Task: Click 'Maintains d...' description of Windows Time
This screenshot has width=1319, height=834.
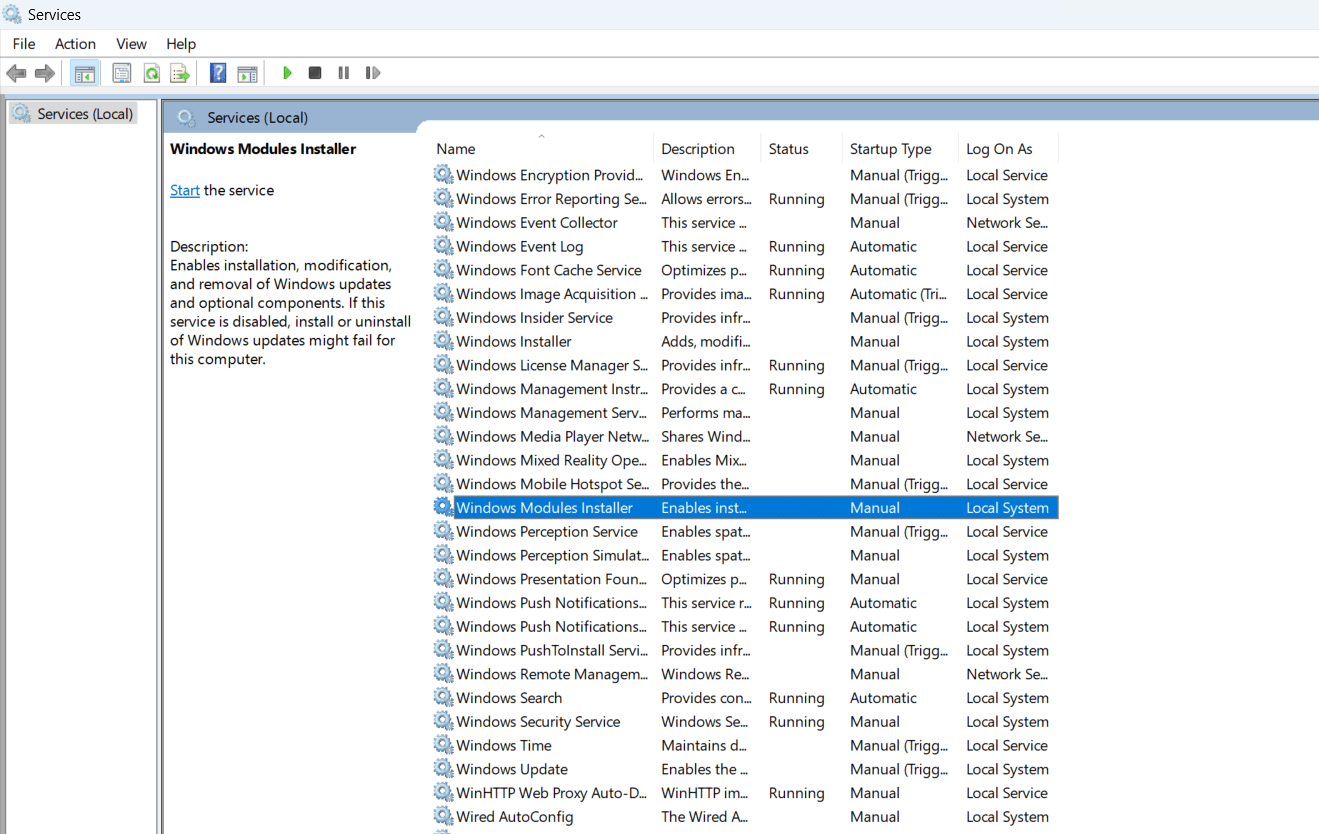Action: (x=704, y=745)
